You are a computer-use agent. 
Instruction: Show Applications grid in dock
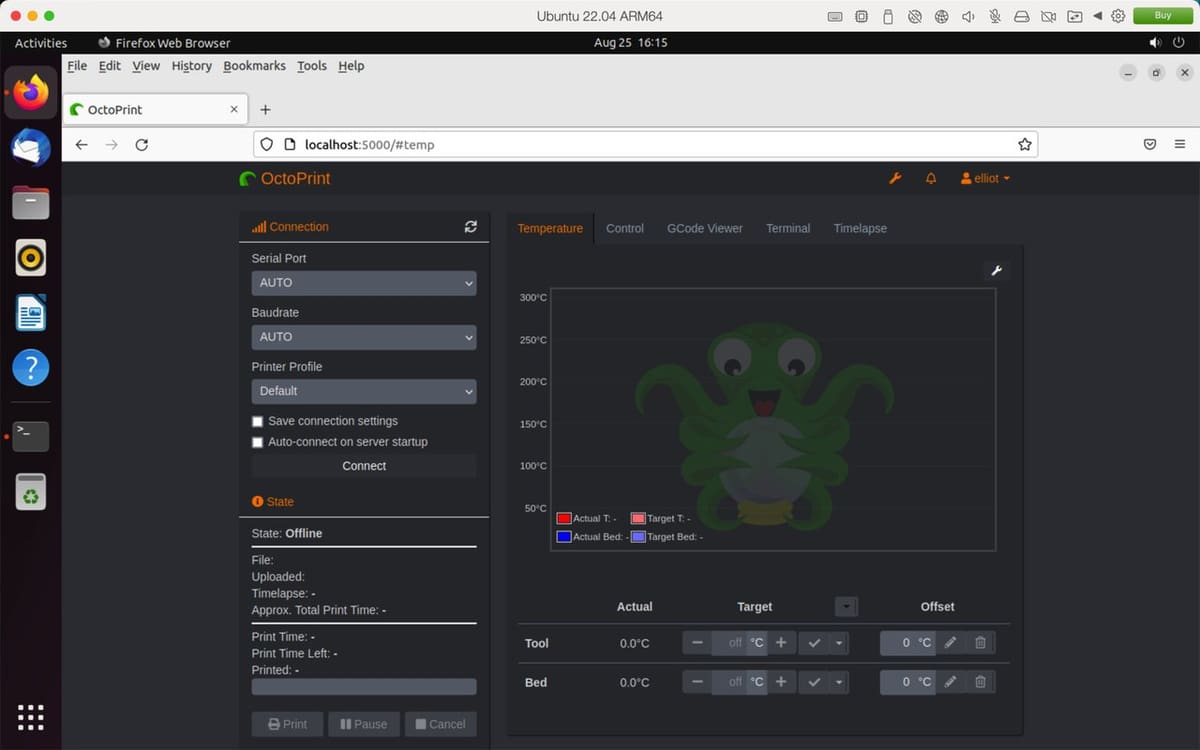31,716
